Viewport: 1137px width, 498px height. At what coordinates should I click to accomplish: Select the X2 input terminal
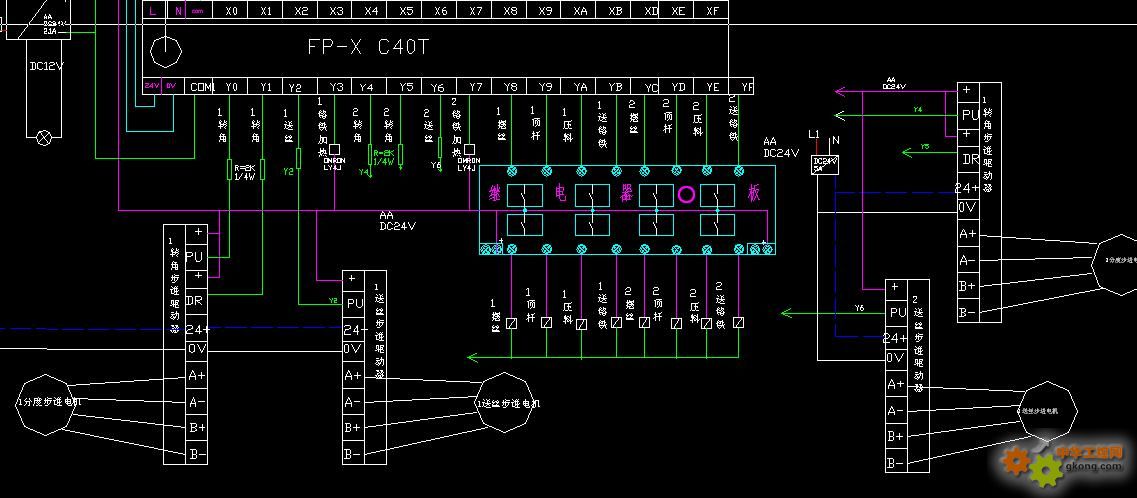[301, 11]
